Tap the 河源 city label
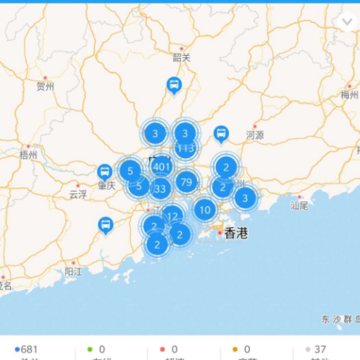360x360 pixels. [255, 135]
